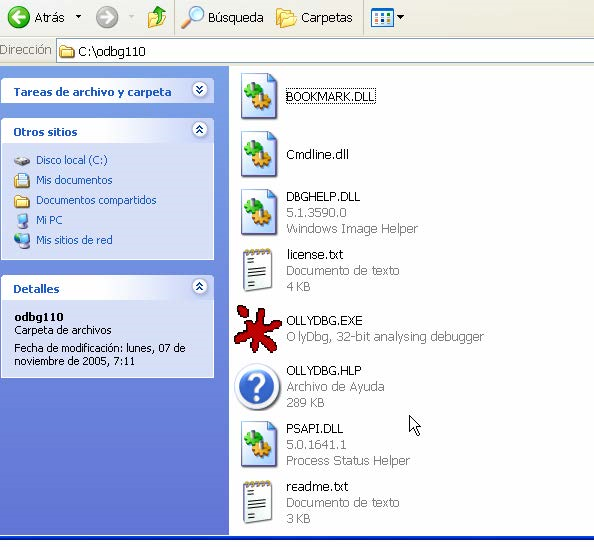Click the BOOKMARK.DLL file icon
Viewport: 594px width, 547px height.
(259, 96)
